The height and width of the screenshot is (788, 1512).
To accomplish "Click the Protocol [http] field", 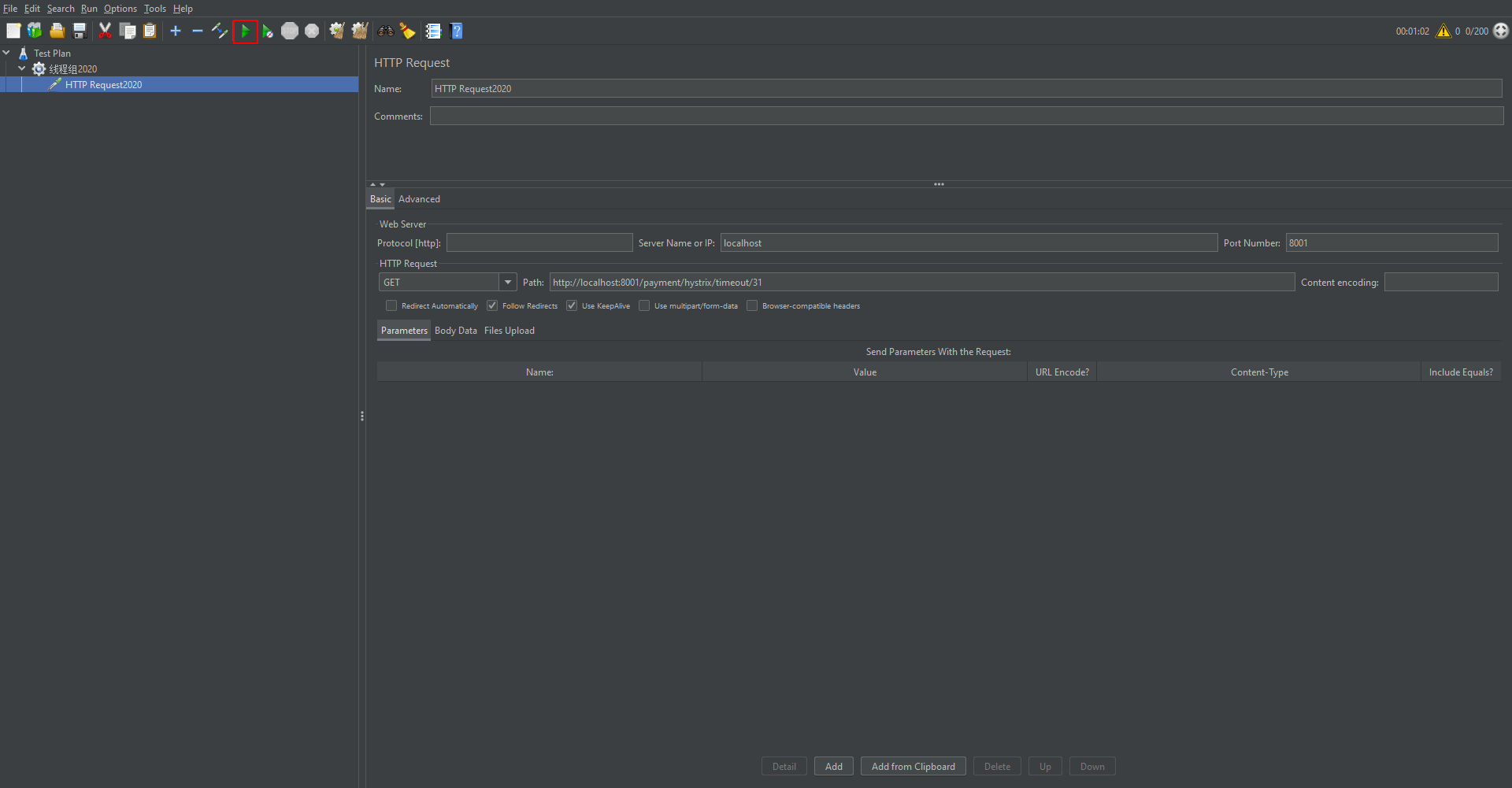I will click(539, 242).
